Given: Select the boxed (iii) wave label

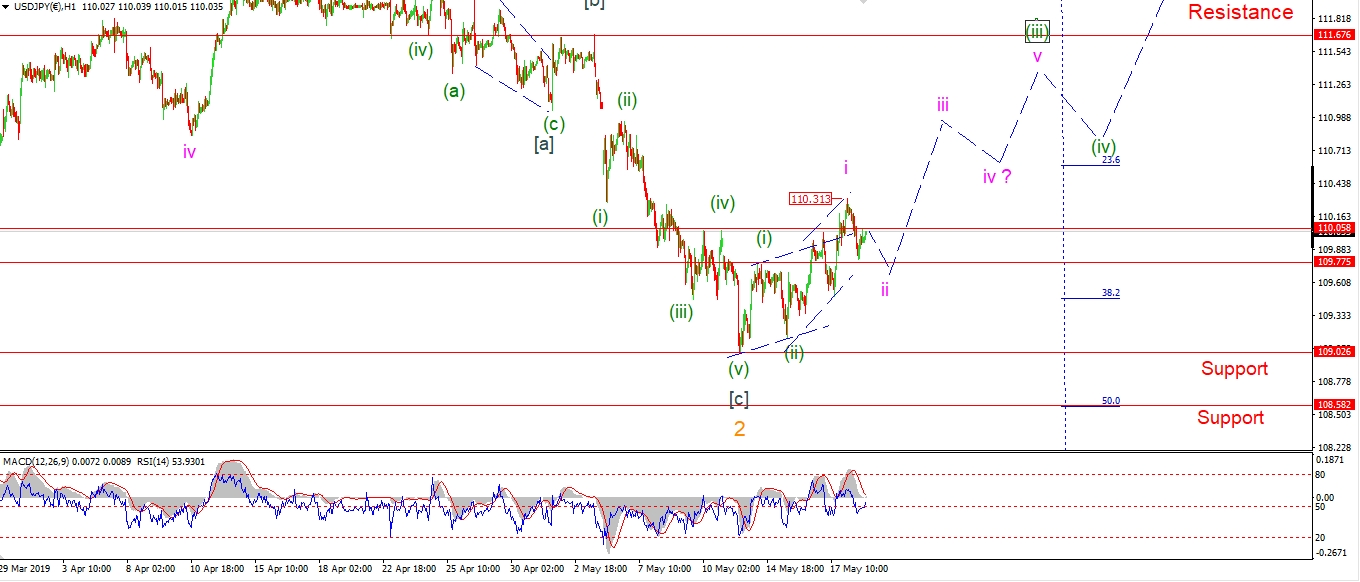Looking at the screenshot, I should [x=1037, y=31].
